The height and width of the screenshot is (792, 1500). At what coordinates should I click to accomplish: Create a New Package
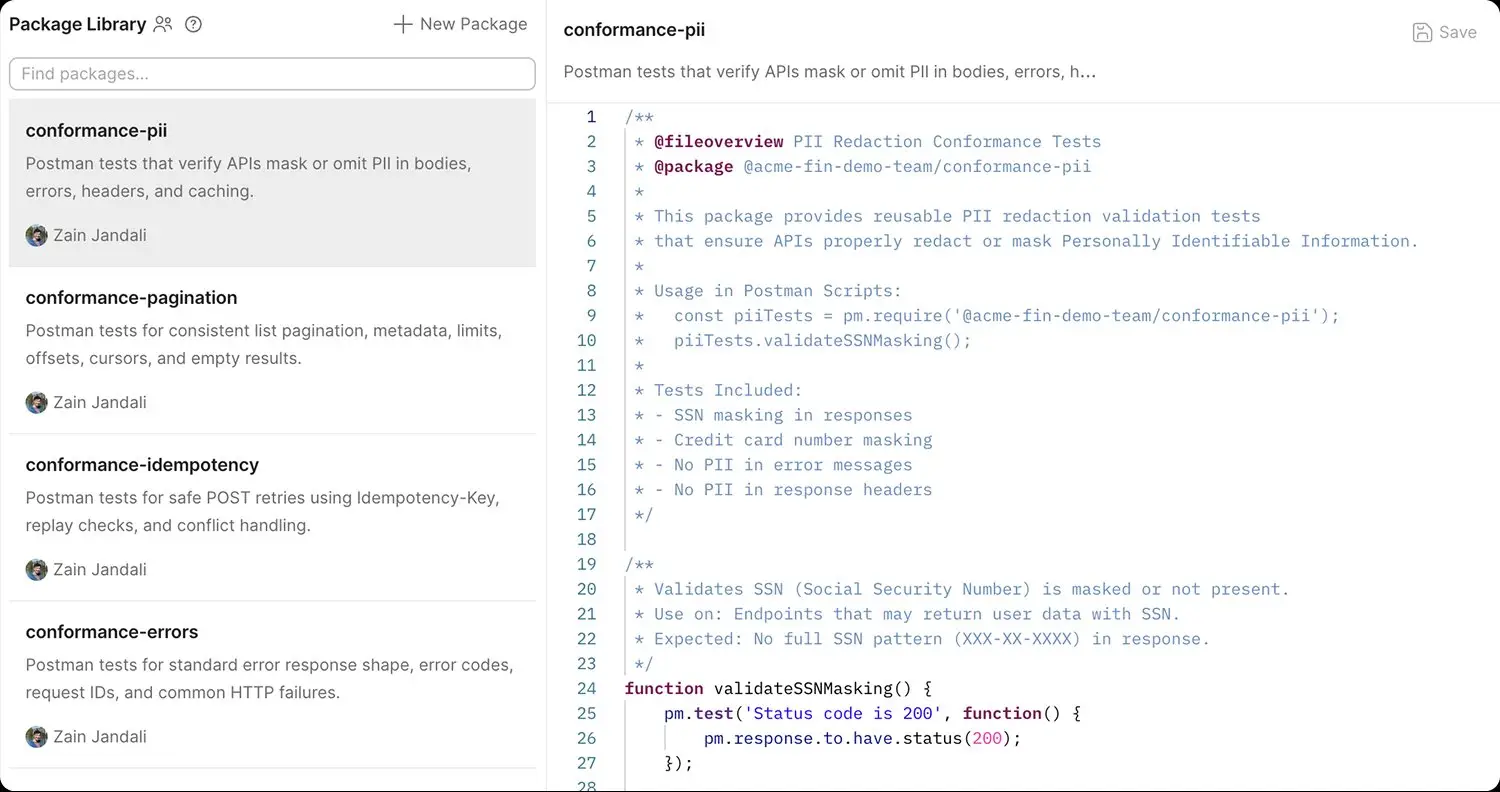(x=460, y=24)
